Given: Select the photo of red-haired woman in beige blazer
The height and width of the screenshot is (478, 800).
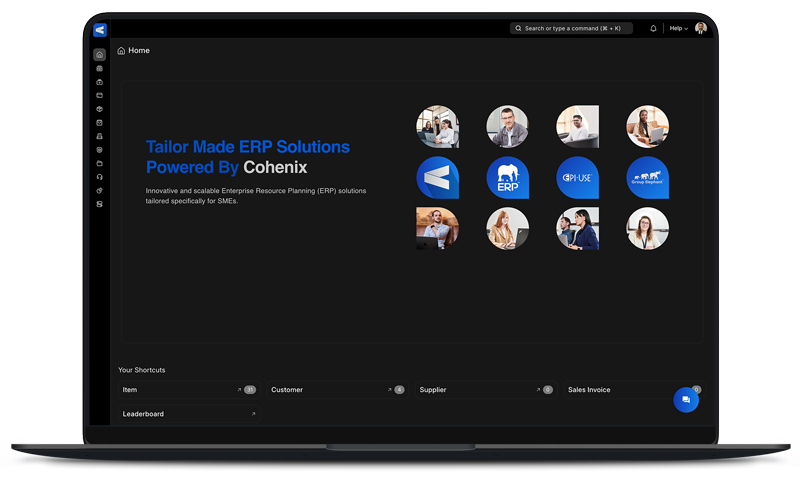Looking at the screenshot, I should [x=507, y=229].
